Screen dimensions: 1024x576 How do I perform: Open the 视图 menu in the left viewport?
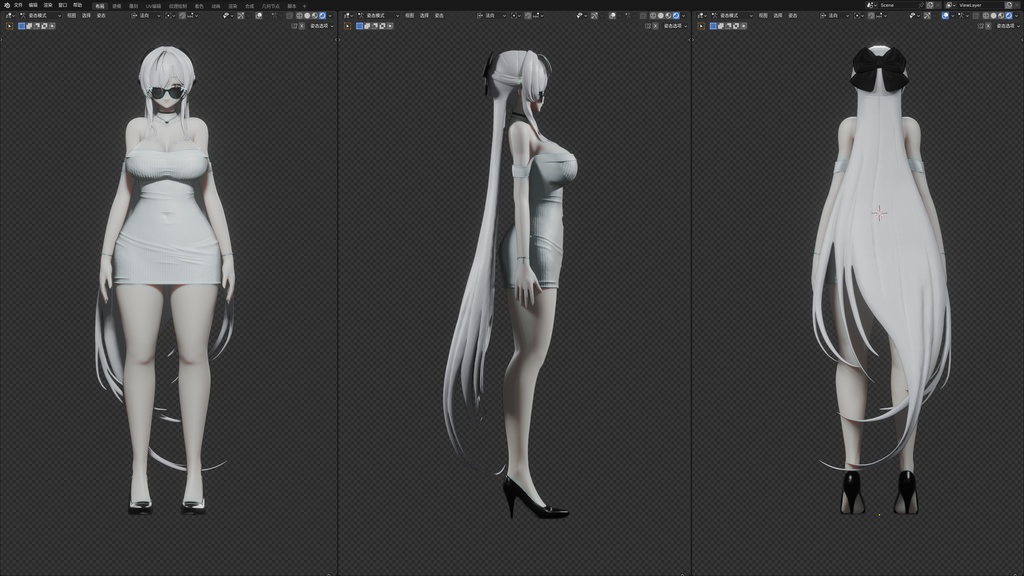pos(71,15)
